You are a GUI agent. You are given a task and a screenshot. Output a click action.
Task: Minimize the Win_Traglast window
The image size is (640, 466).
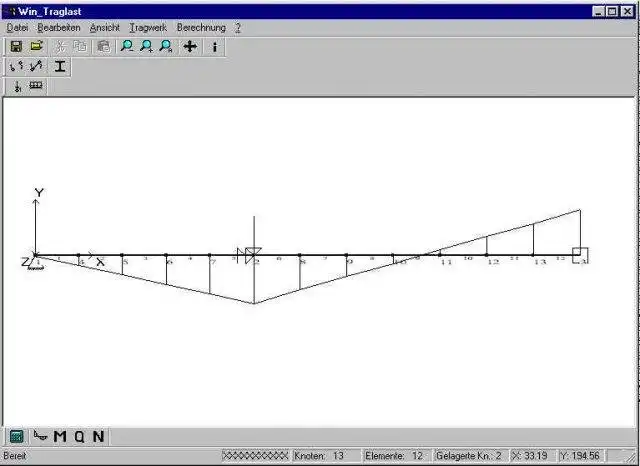598,11
